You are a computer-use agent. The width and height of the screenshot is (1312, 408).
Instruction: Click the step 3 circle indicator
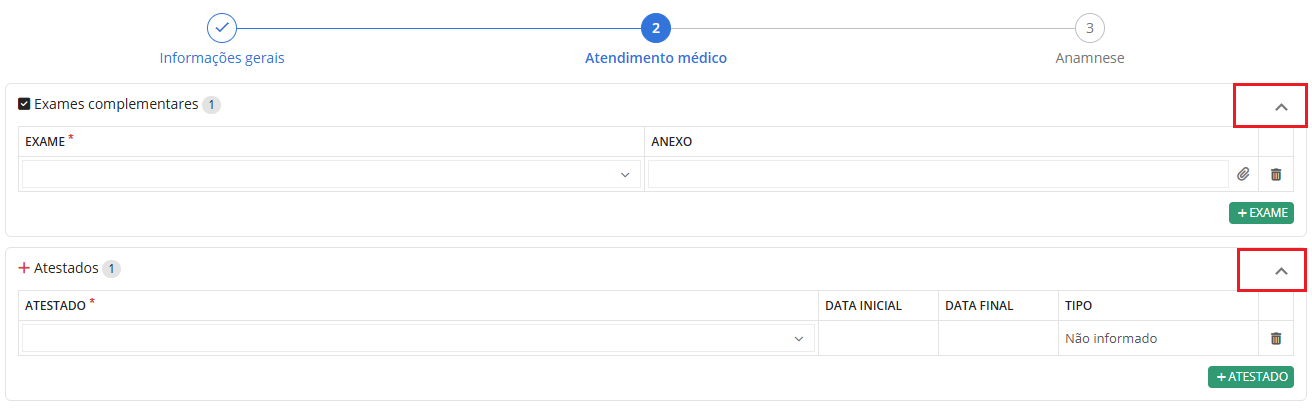tap(1090, 28)
